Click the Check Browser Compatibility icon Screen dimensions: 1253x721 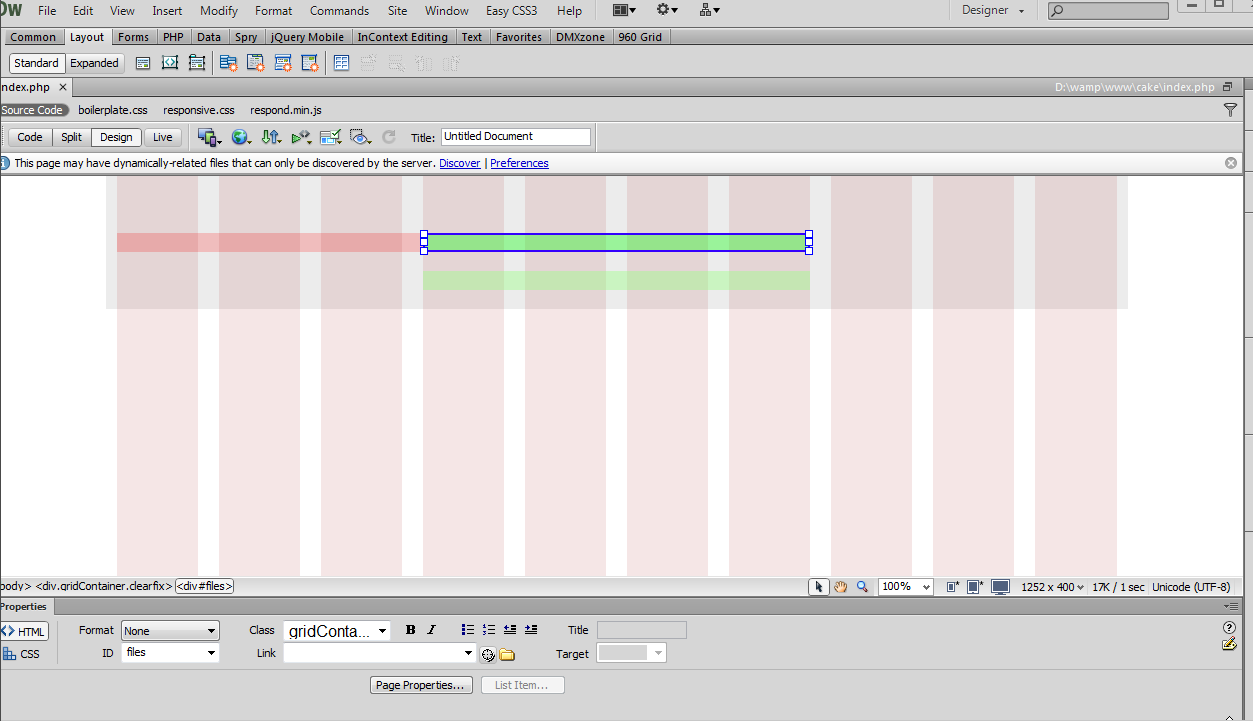(x=331, y=137)
